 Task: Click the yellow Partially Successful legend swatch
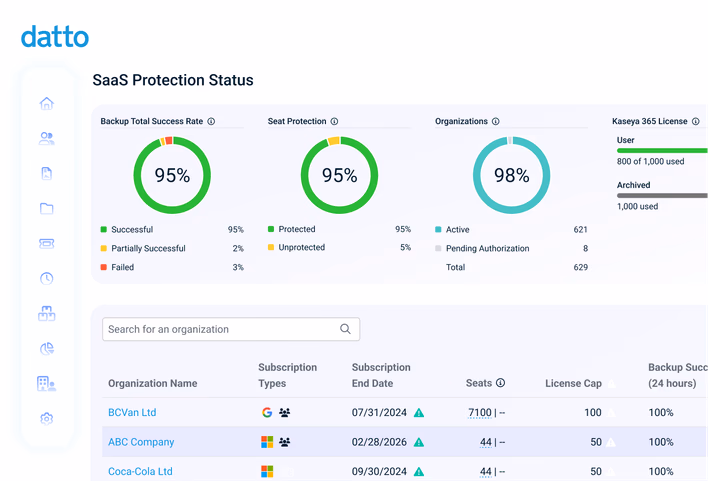tap(103, 248)
